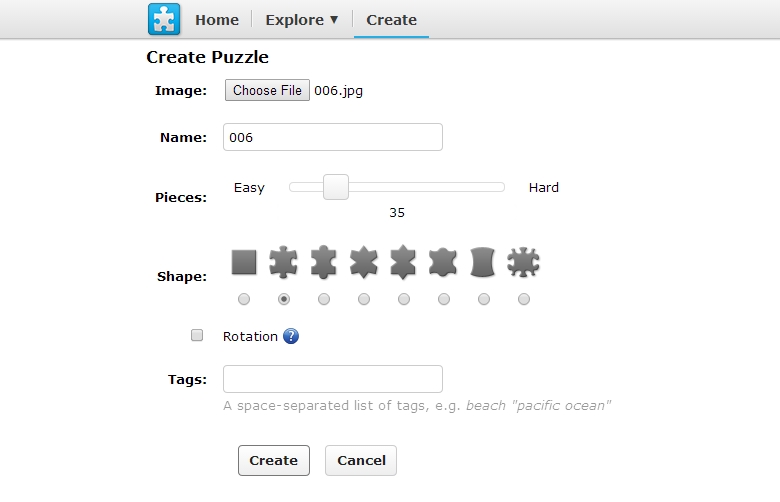This screenshot has width=780, height=502.
Task: Click the Cancel button
Action: tap(361, 461)
